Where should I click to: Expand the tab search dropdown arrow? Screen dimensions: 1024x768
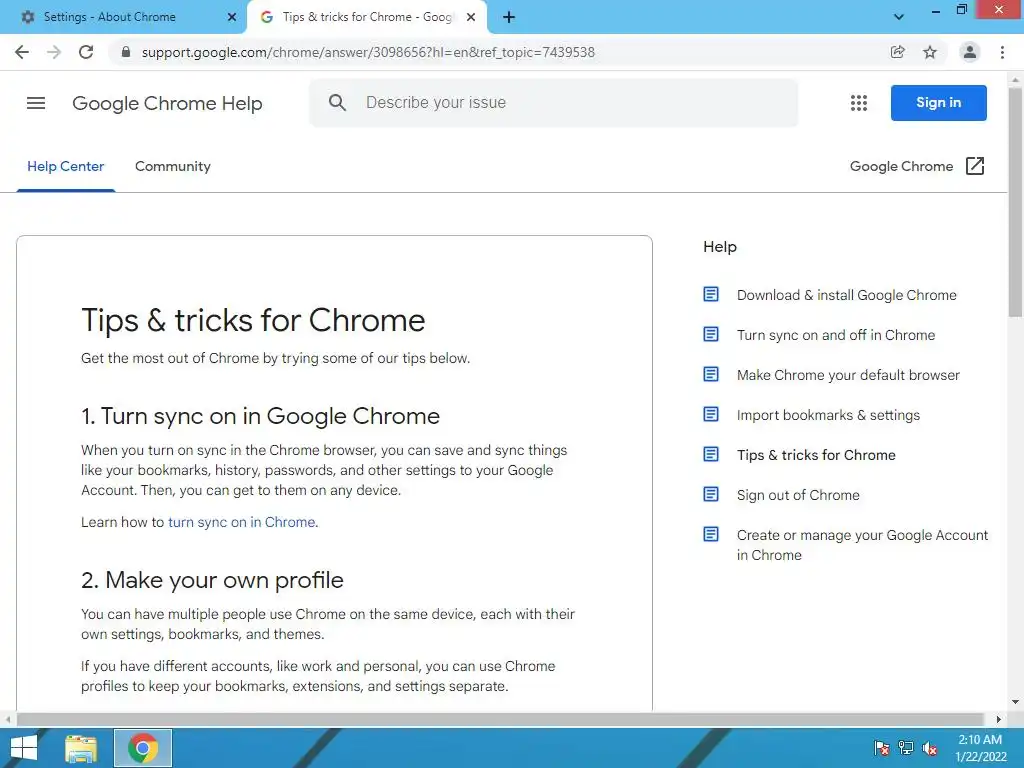(x=899, y=17)
